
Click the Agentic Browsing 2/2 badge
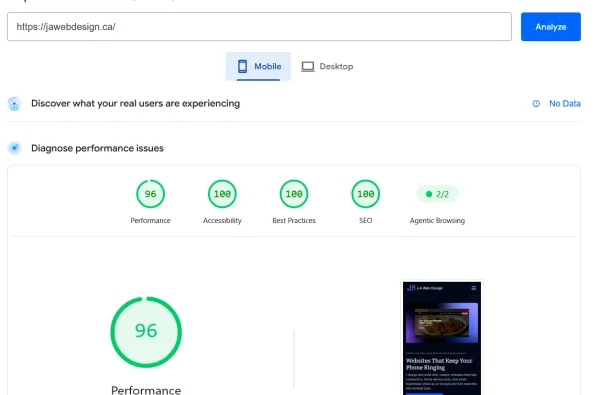click(x=437, y=194)
